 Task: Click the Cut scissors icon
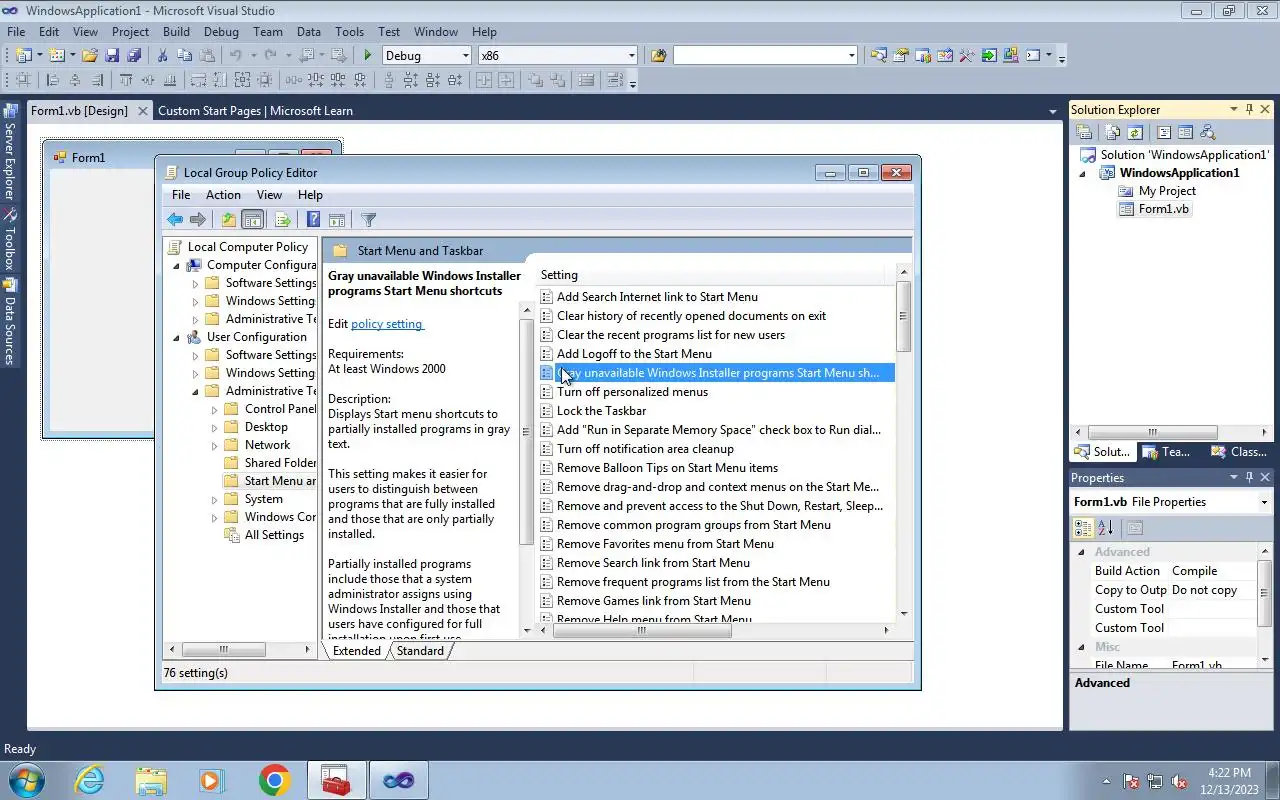(x=162, y=56)
